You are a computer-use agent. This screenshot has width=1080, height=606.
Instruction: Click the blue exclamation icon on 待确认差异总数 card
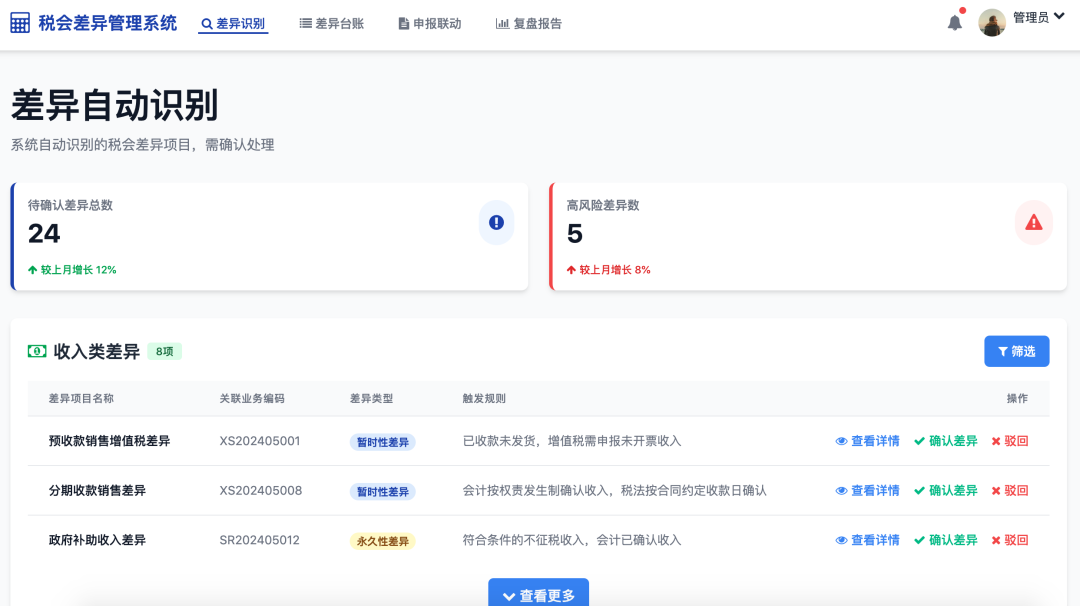click(496, 222)
